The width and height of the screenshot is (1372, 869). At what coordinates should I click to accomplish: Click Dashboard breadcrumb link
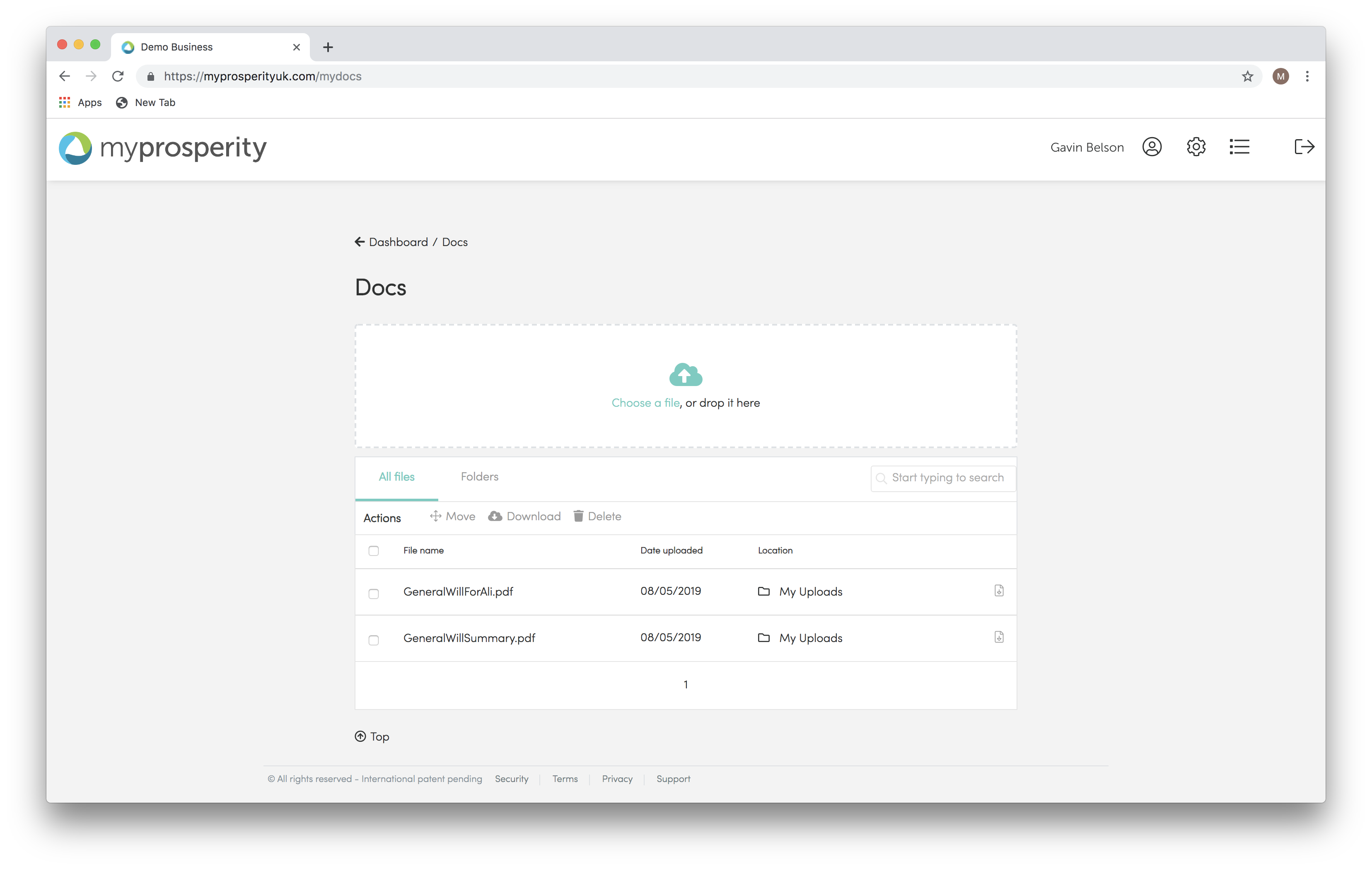pos(399,242)
